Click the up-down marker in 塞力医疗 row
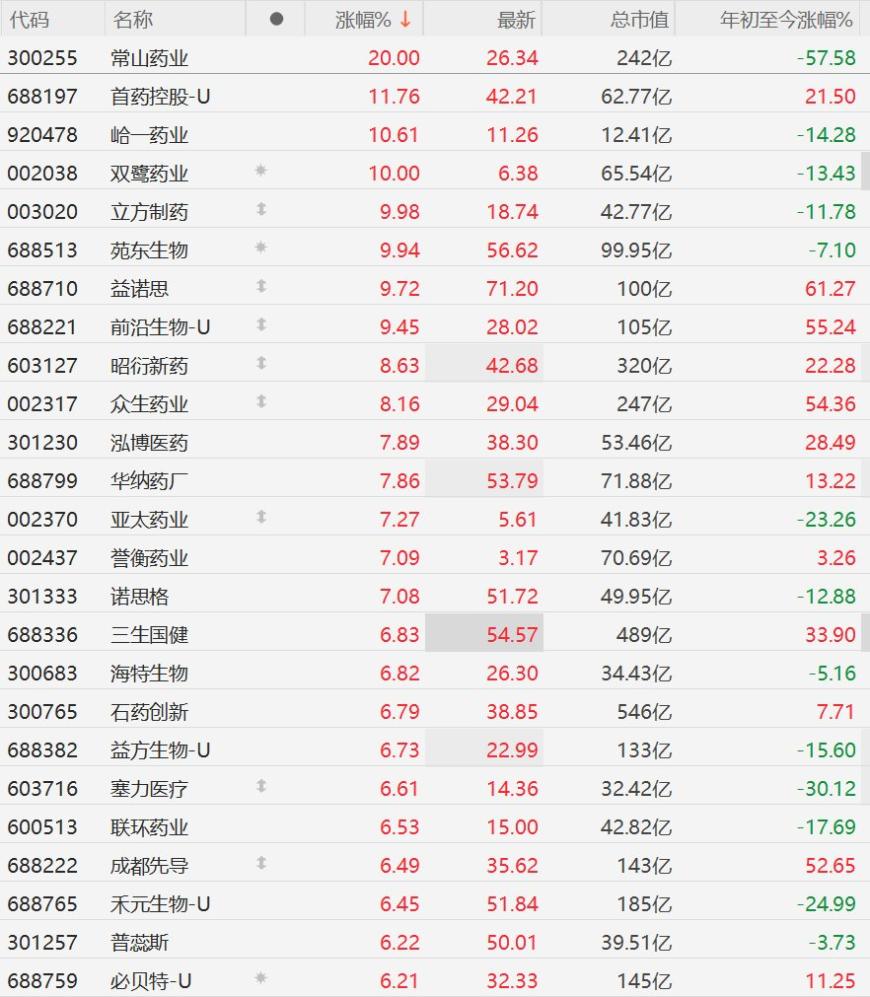This screenshot has width=870, height=997. click(261, 786)
